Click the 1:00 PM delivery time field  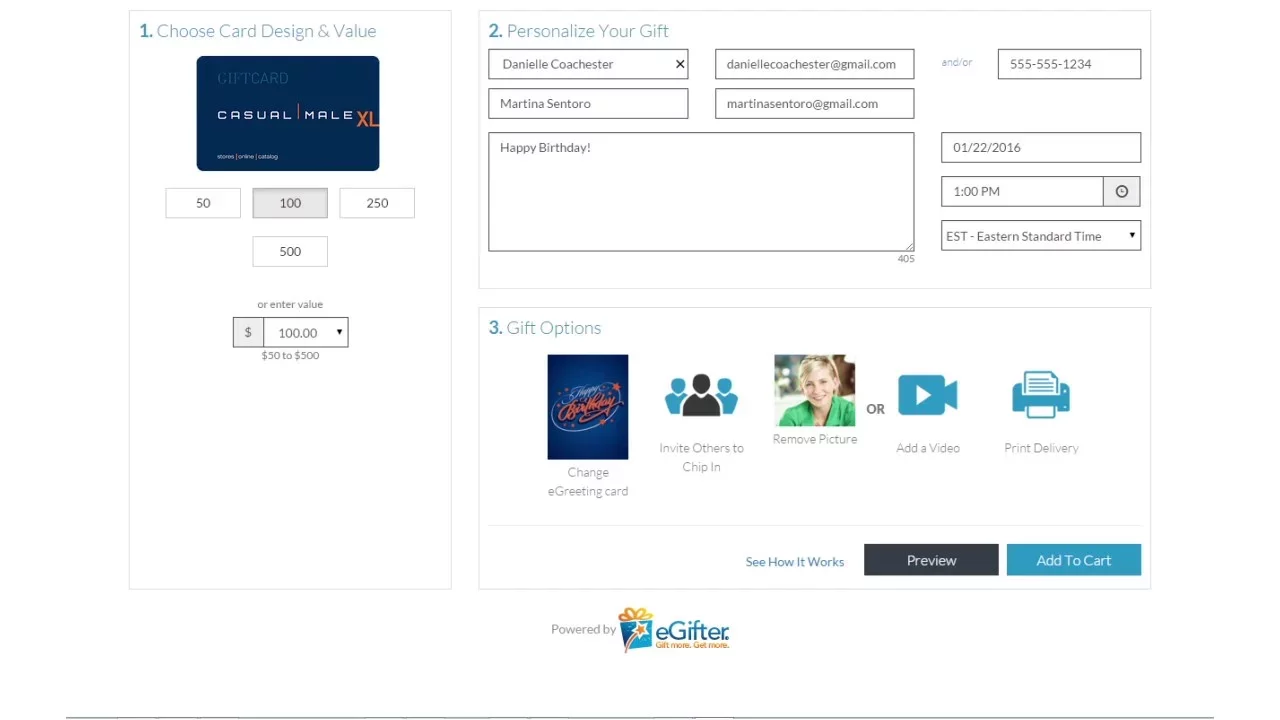click(x=1022, y=191)
